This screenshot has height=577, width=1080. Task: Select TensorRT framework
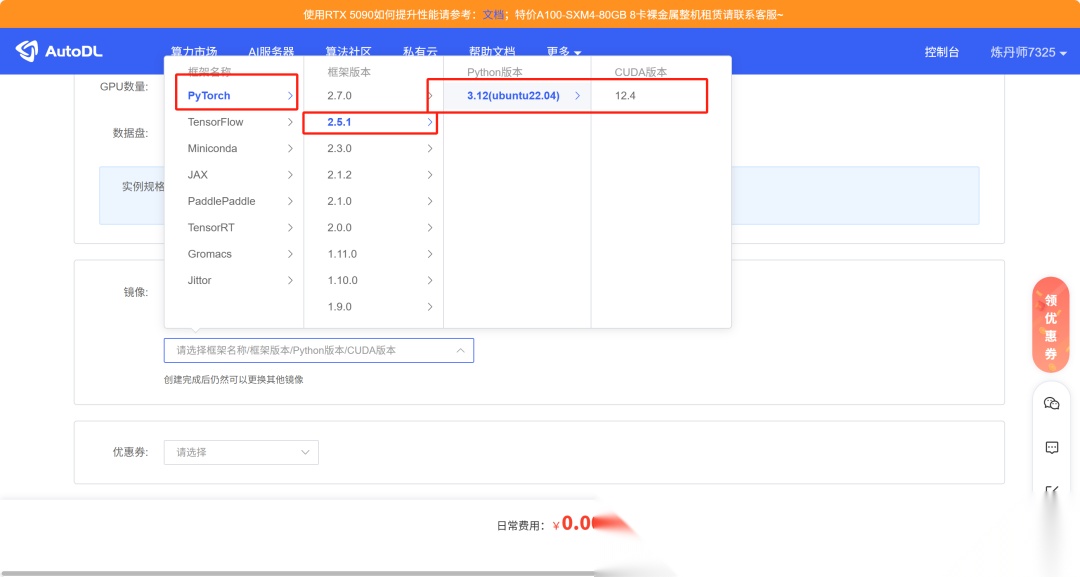point(236,227)
